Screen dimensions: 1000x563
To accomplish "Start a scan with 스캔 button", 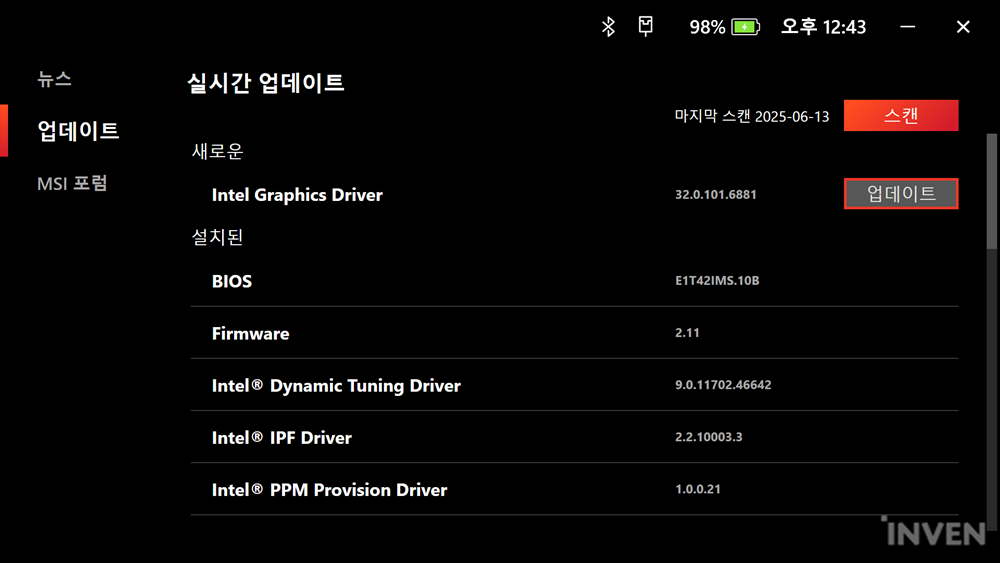I will [x=901, y=115].
